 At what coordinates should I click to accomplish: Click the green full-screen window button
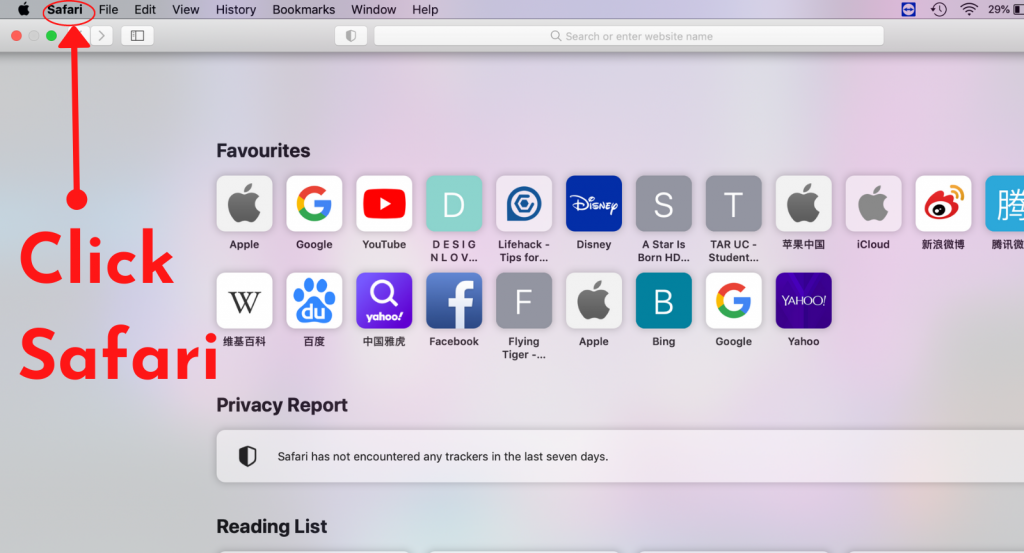point(51,36)
